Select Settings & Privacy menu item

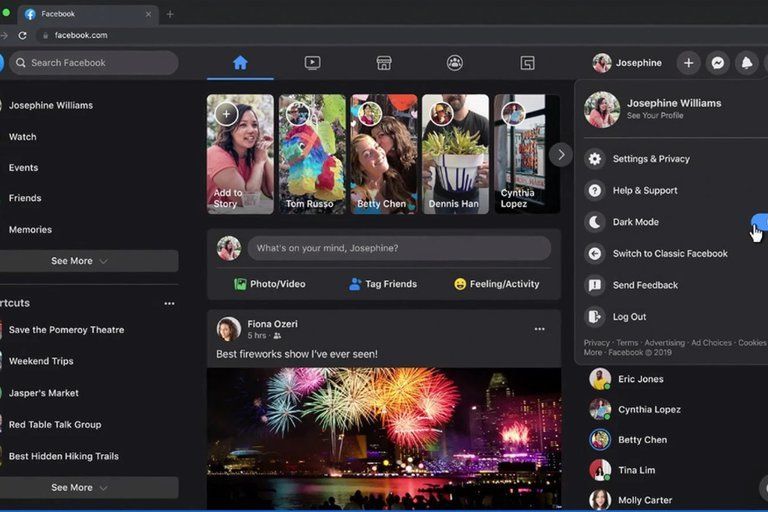[651, 159]
